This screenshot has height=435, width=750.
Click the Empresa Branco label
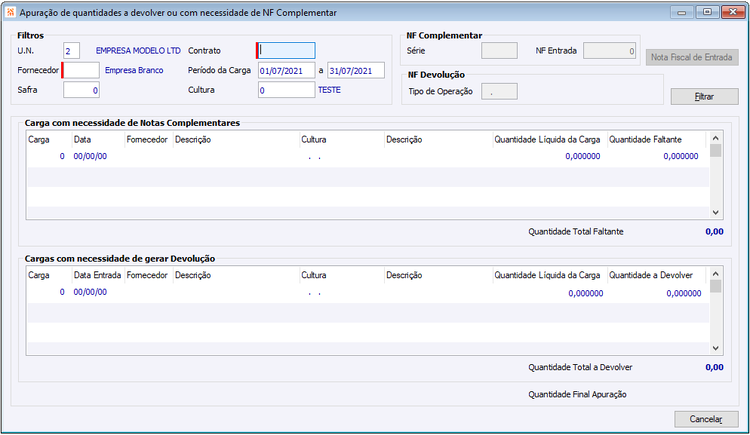[134, 70]
